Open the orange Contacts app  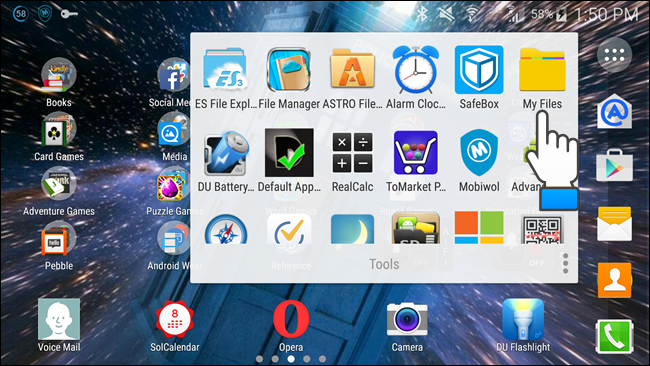[x=614, y=280]
